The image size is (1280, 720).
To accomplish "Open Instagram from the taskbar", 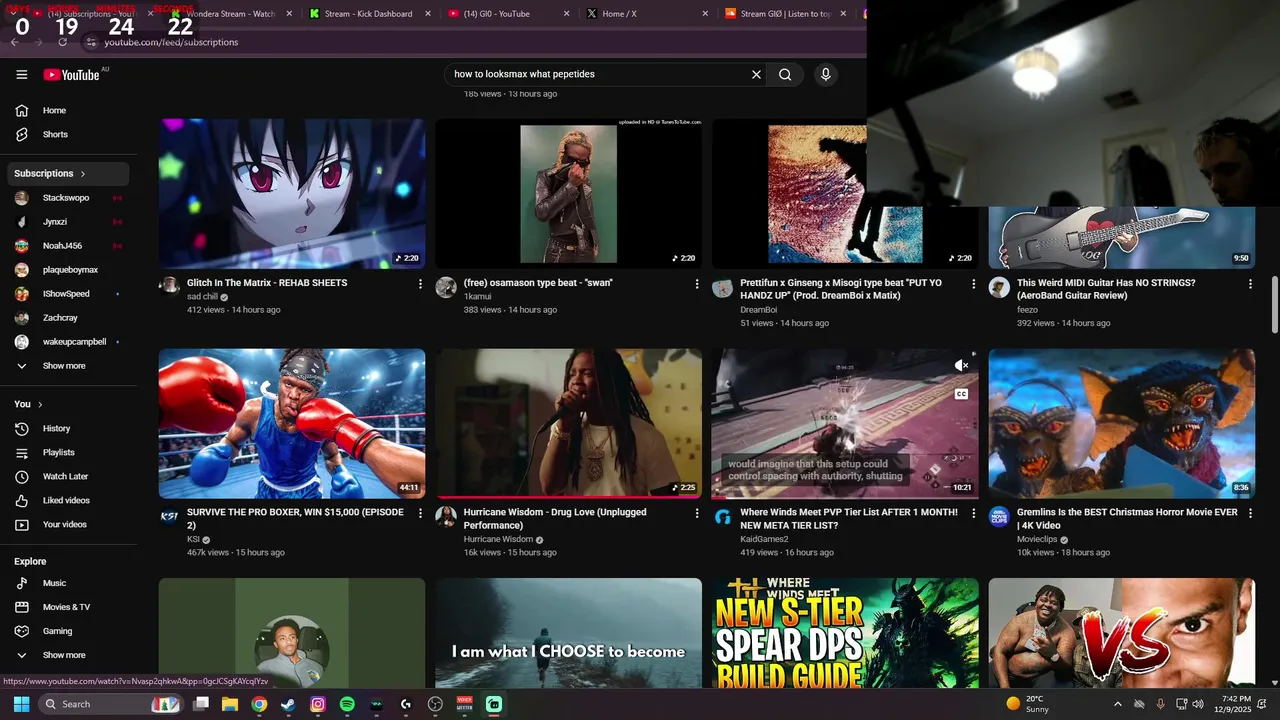I will pyautogui.click(x=318, y=704).
